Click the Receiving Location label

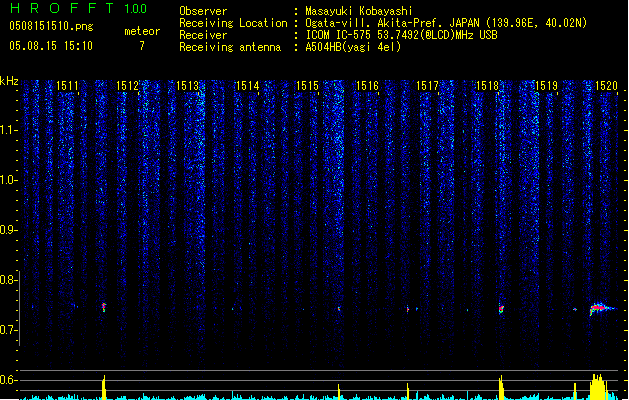[233, 23]
